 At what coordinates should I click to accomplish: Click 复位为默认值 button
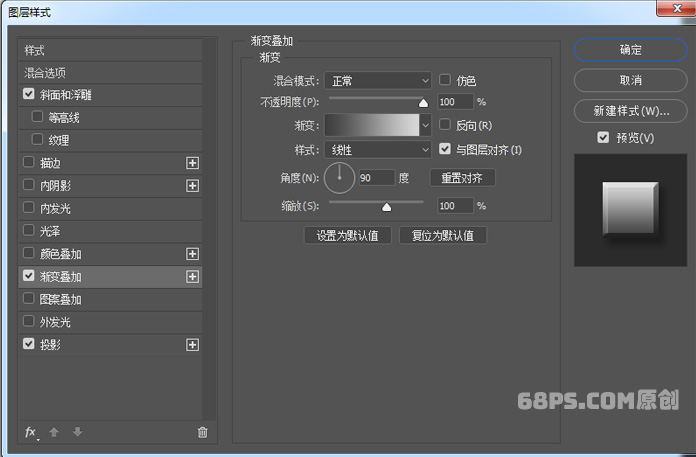443,235
